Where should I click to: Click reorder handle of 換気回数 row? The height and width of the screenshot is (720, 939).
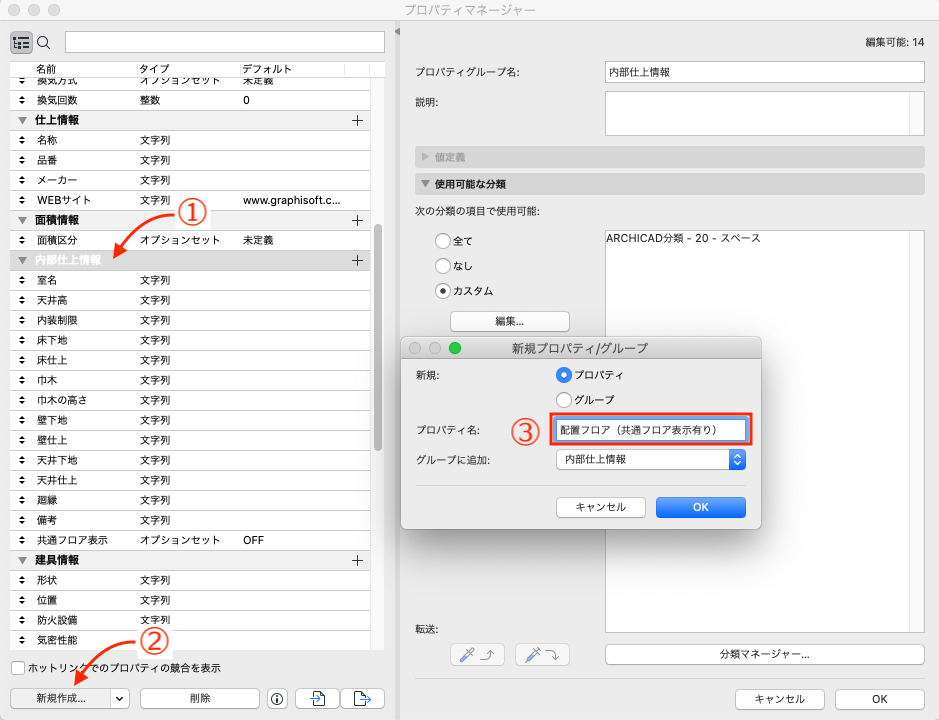tap(22, 100)
